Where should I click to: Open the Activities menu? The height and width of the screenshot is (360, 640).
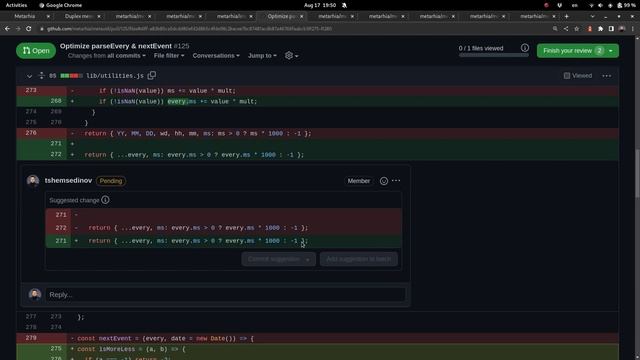(16, 5)
